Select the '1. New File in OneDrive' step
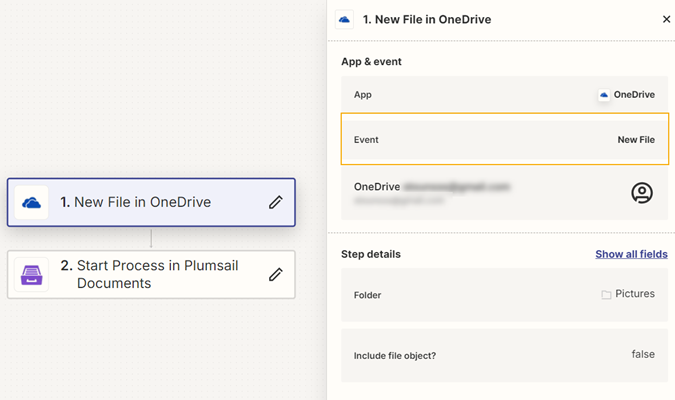This screenshot has height=400, width=675. coord(151,202)
